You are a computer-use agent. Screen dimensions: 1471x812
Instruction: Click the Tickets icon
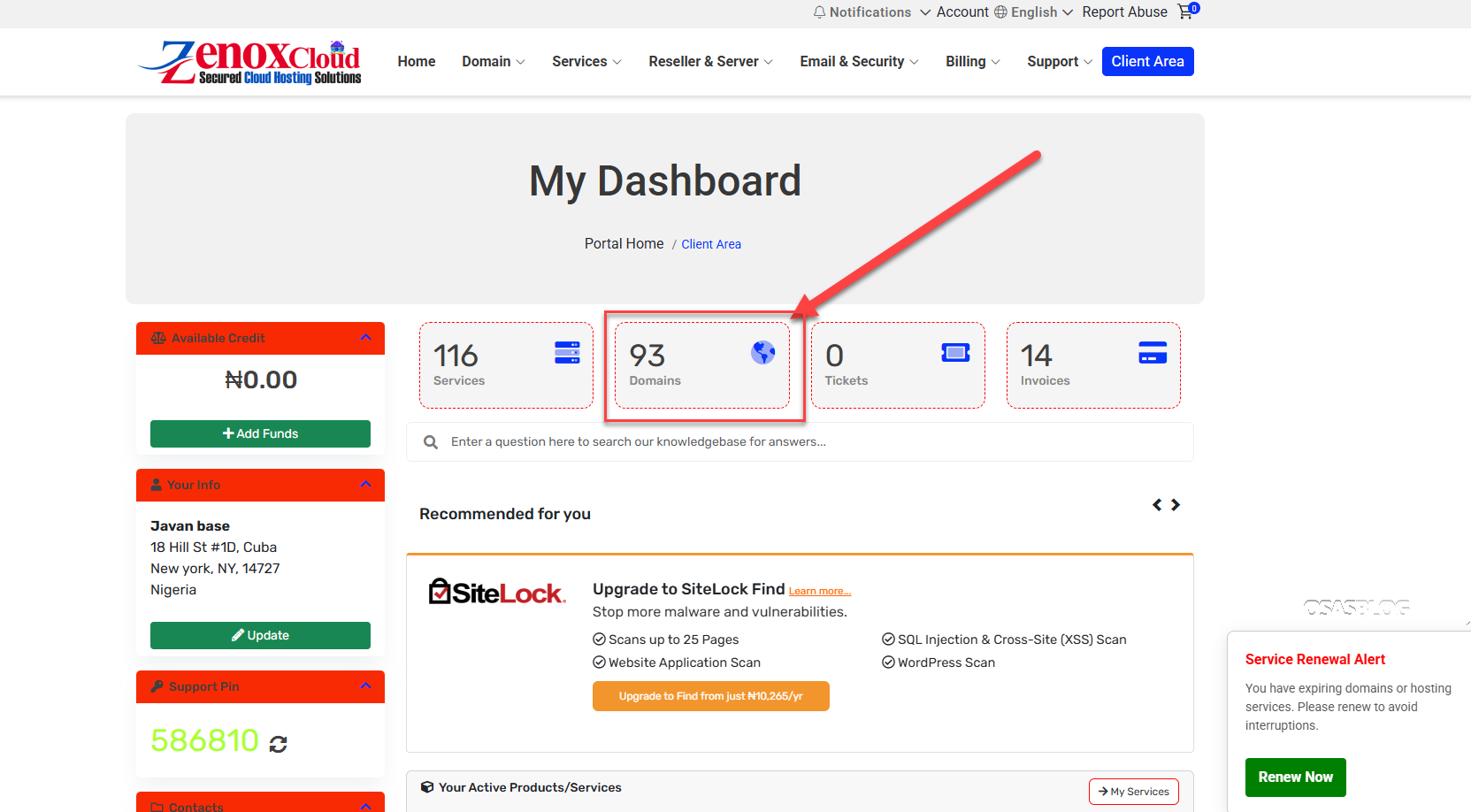tap(955, 353)
